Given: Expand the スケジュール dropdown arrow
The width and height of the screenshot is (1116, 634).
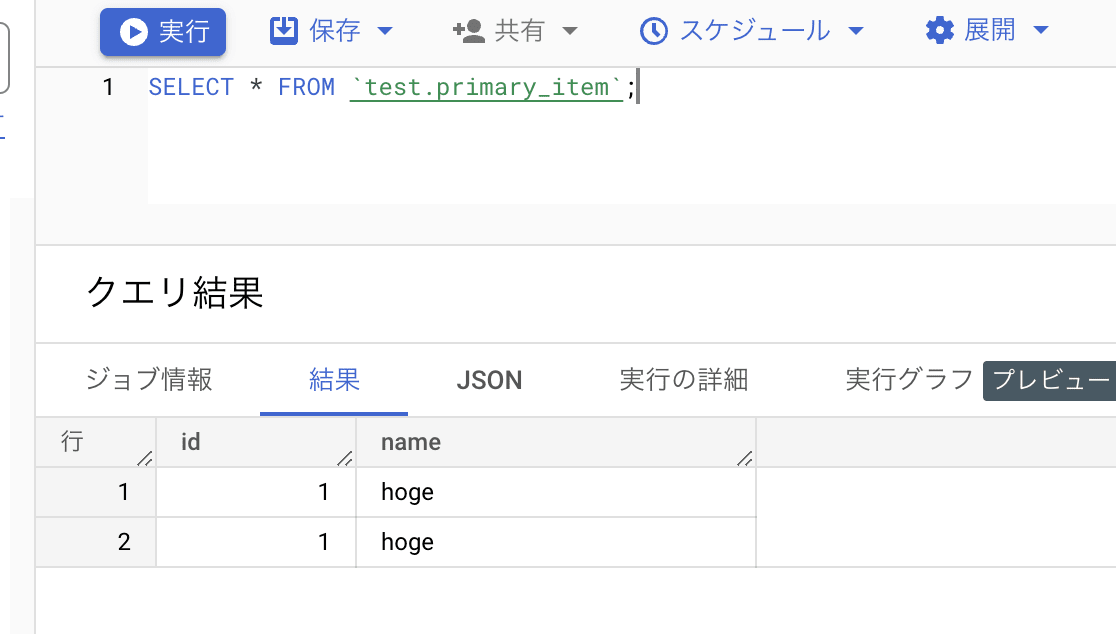Looking at the screenshot, I should pos(856,31).
